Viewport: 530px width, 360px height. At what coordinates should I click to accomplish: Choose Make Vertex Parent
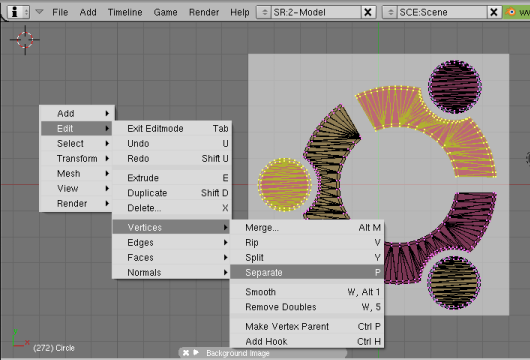(307, 326)
